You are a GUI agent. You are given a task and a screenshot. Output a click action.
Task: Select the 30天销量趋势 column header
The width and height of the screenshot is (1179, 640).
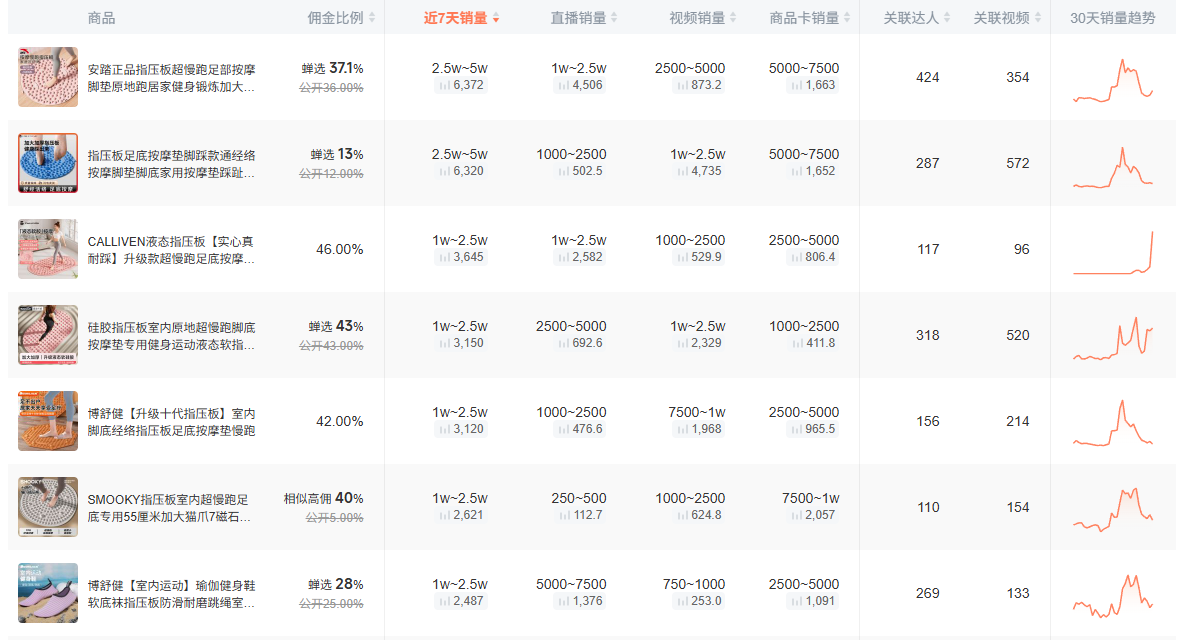click(x=1112, y=18)
